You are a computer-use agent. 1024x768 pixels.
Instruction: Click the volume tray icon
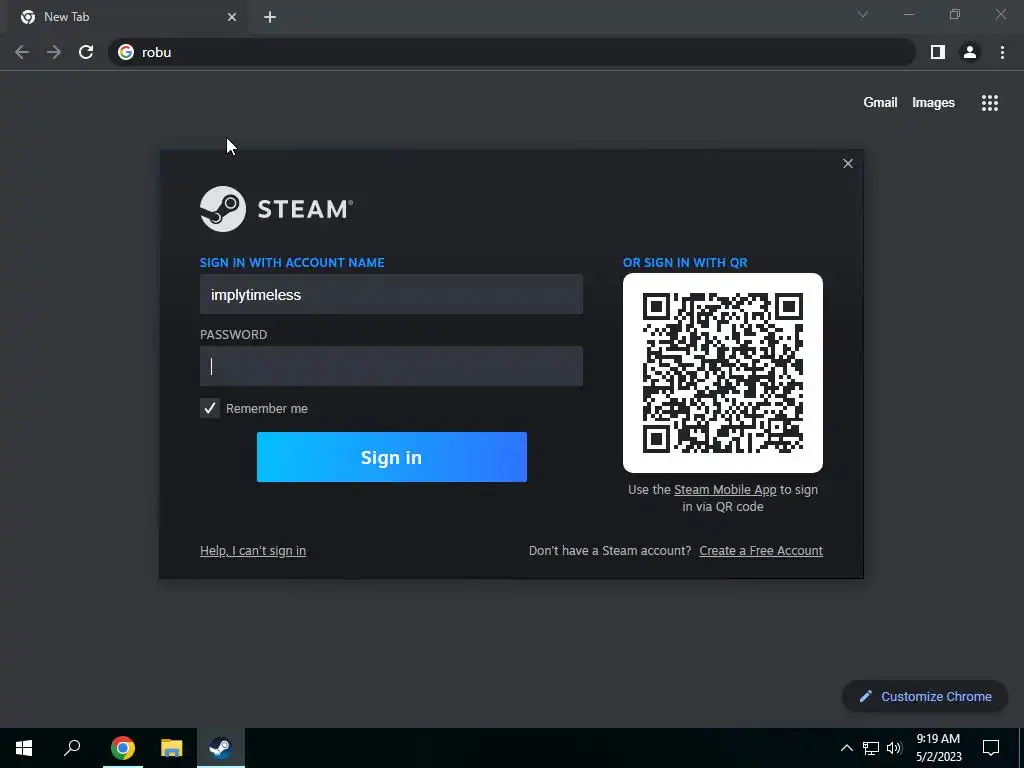point(894,748)
